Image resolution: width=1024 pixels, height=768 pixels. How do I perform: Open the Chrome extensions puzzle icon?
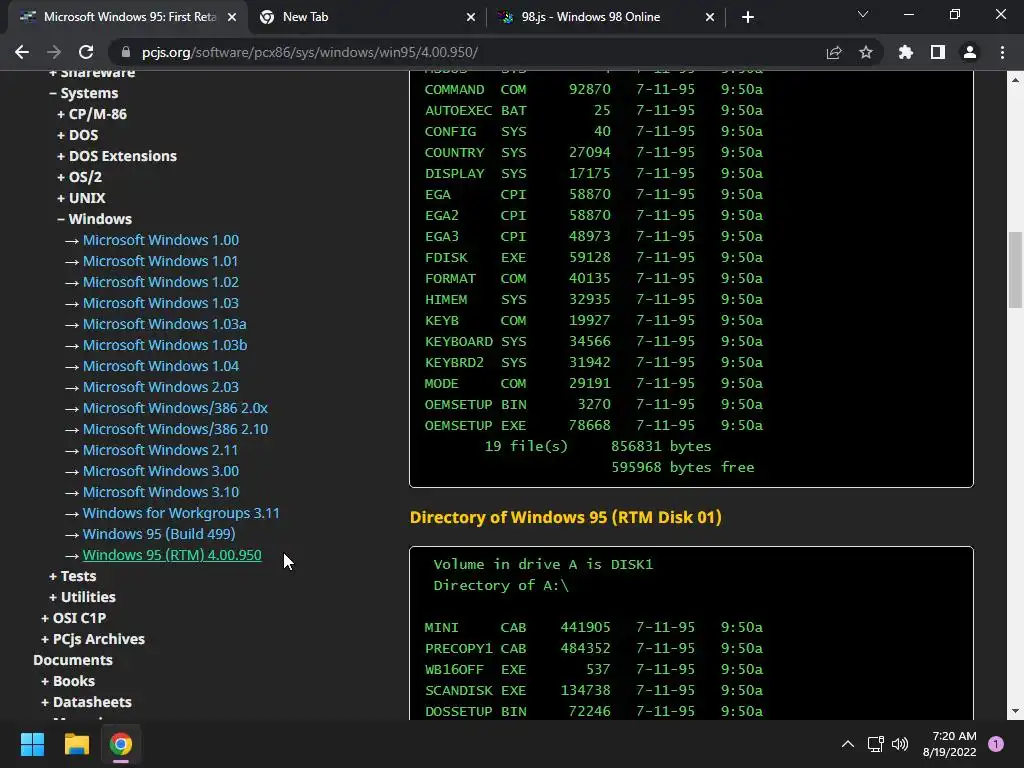click(x=906, y=52)
